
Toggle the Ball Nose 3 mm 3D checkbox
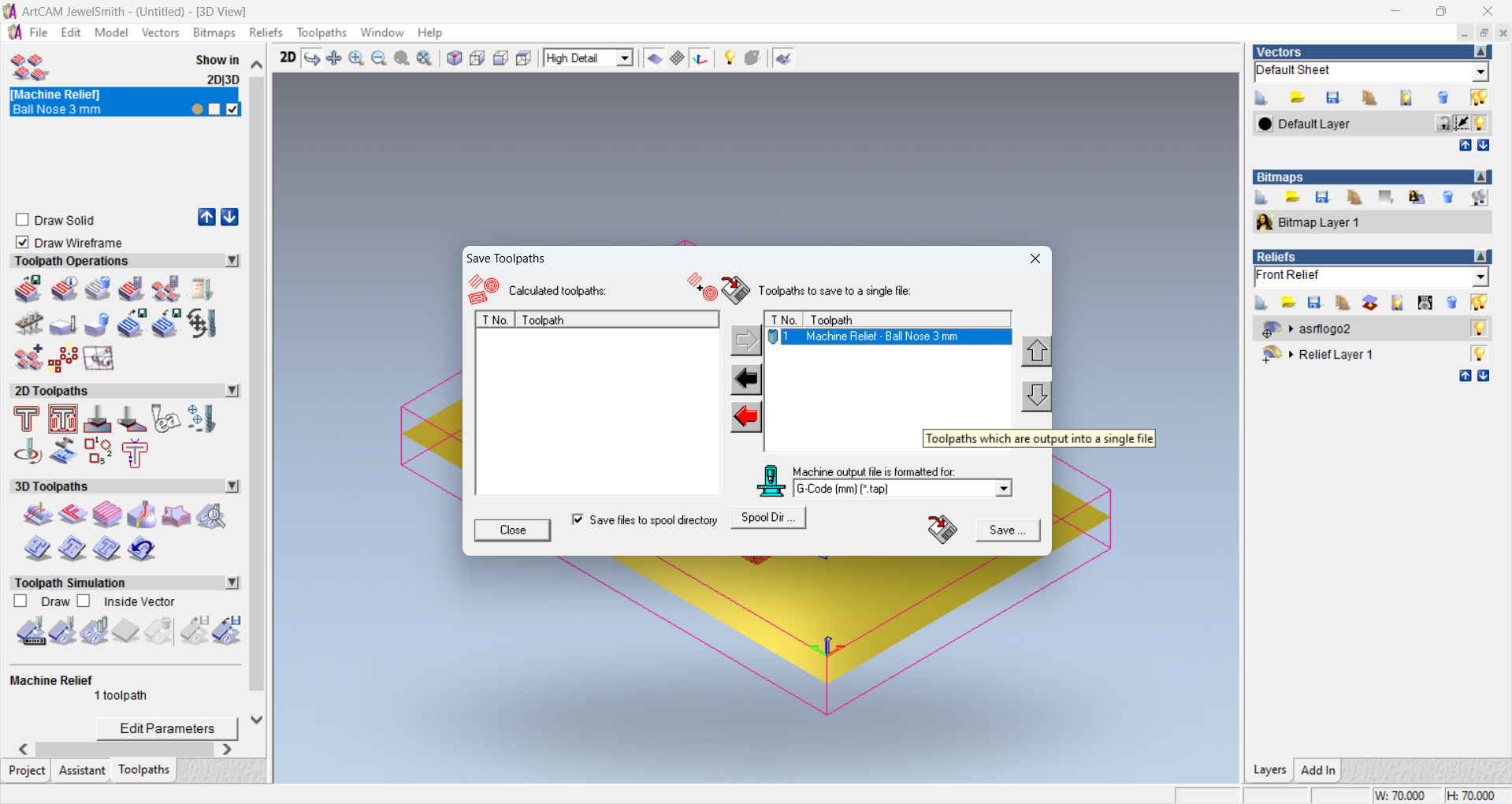[x=232, y=109]
